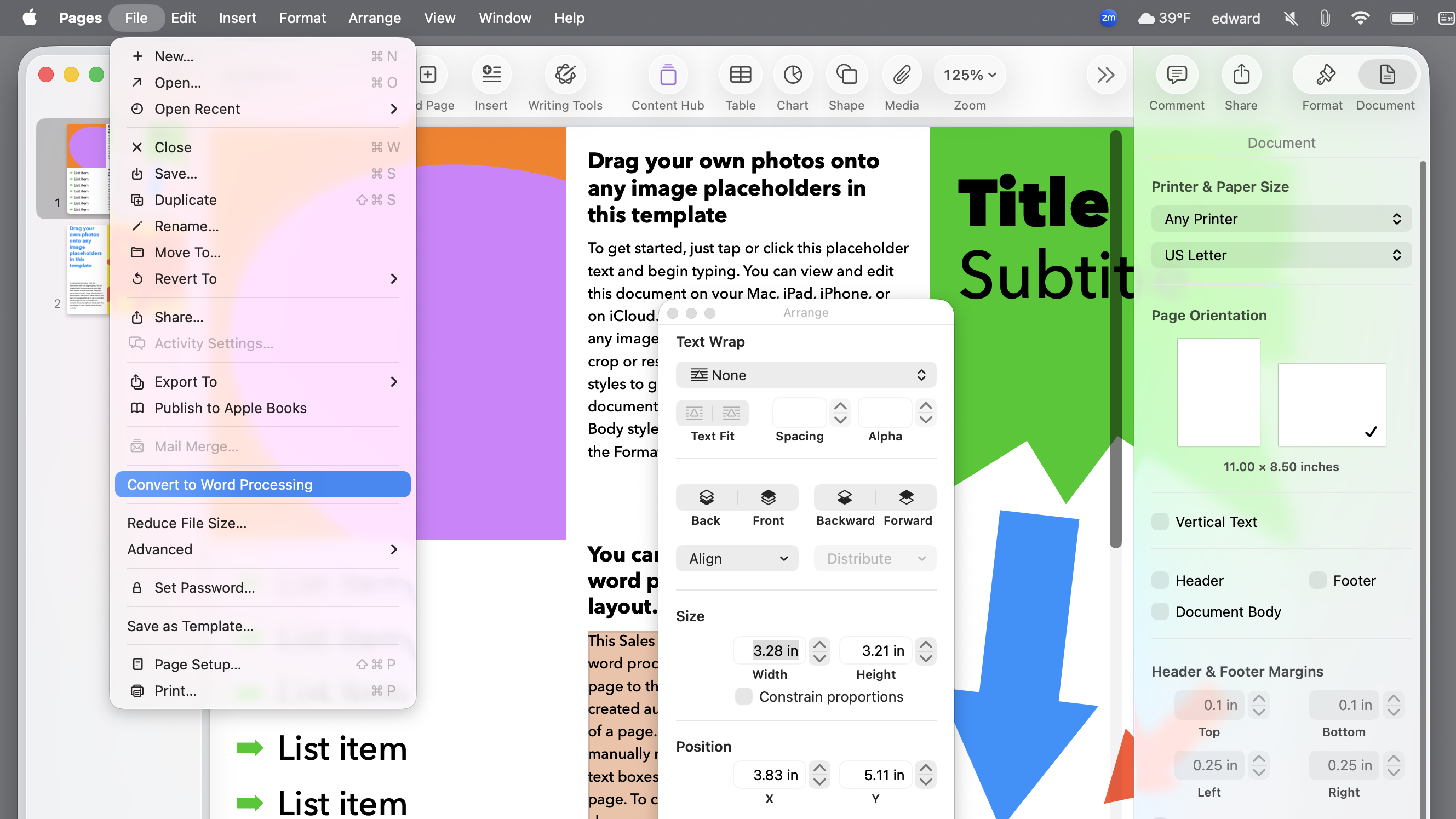This screenshot has height=819, width=1456.
Task: Select portrait page orientation
Action: click(x=1218, y=392)
